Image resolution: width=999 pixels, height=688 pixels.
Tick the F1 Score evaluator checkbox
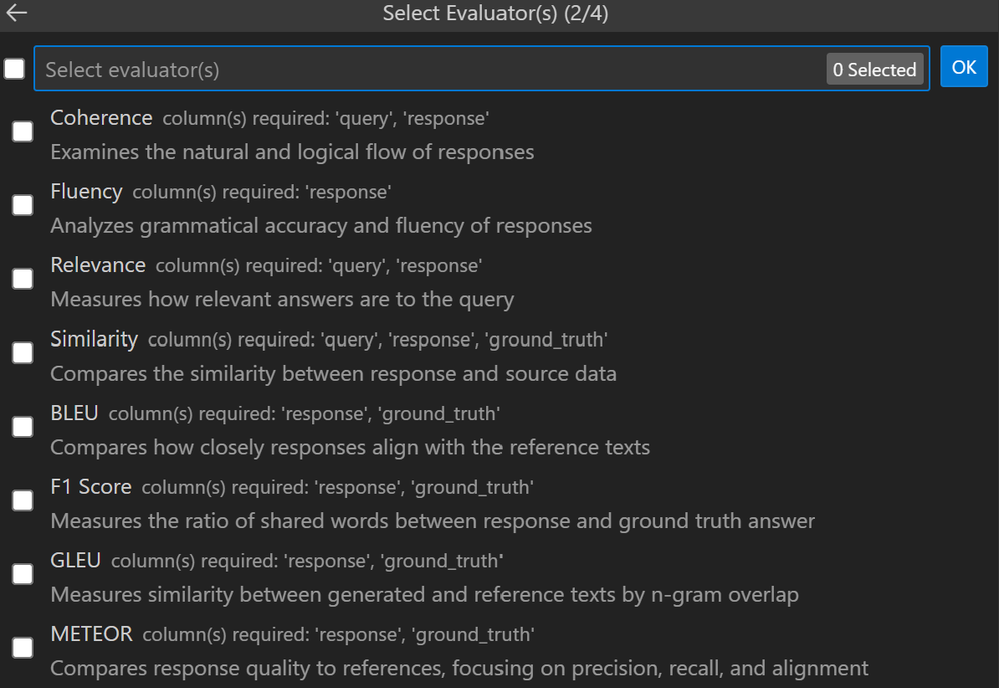[22, 501]
